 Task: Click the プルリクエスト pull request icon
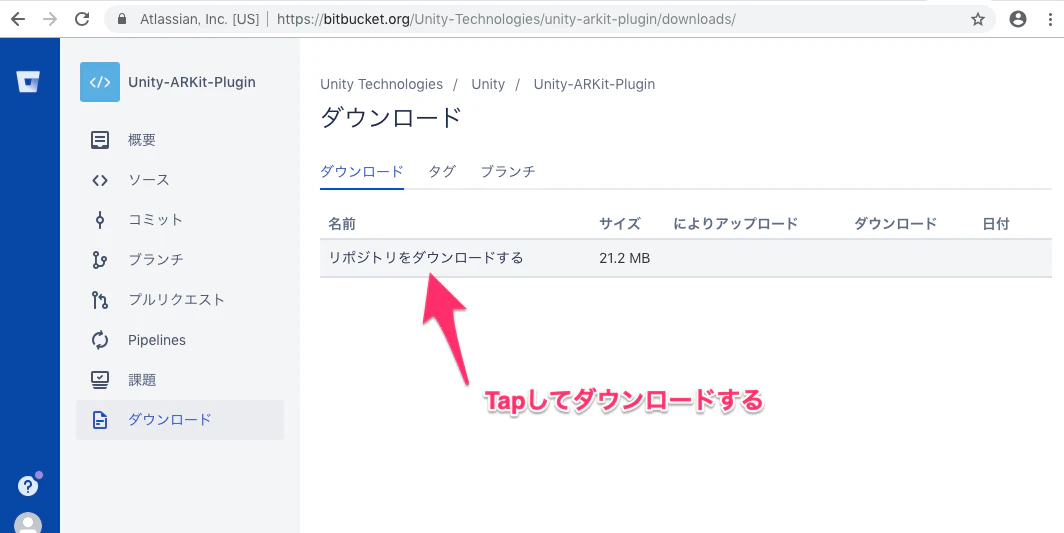[x=100, y=299]
